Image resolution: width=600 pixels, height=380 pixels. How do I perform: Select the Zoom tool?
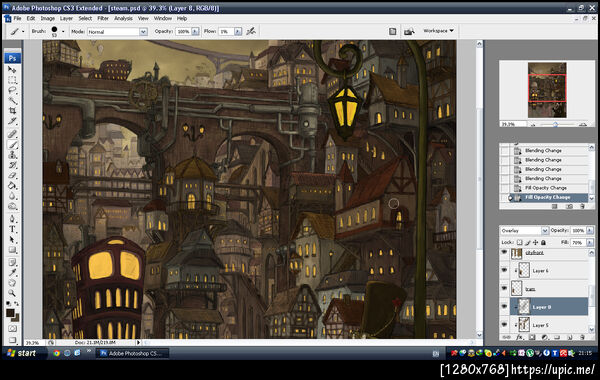(12, 294)
